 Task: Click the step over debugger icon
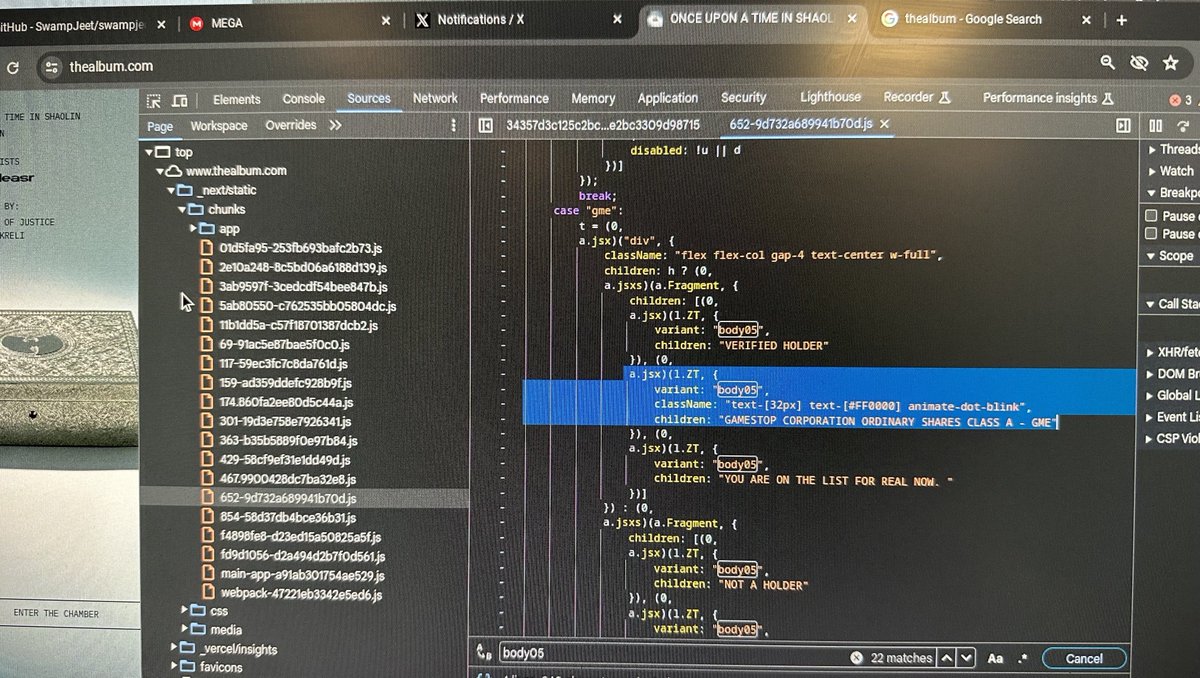click(1182, 125)
